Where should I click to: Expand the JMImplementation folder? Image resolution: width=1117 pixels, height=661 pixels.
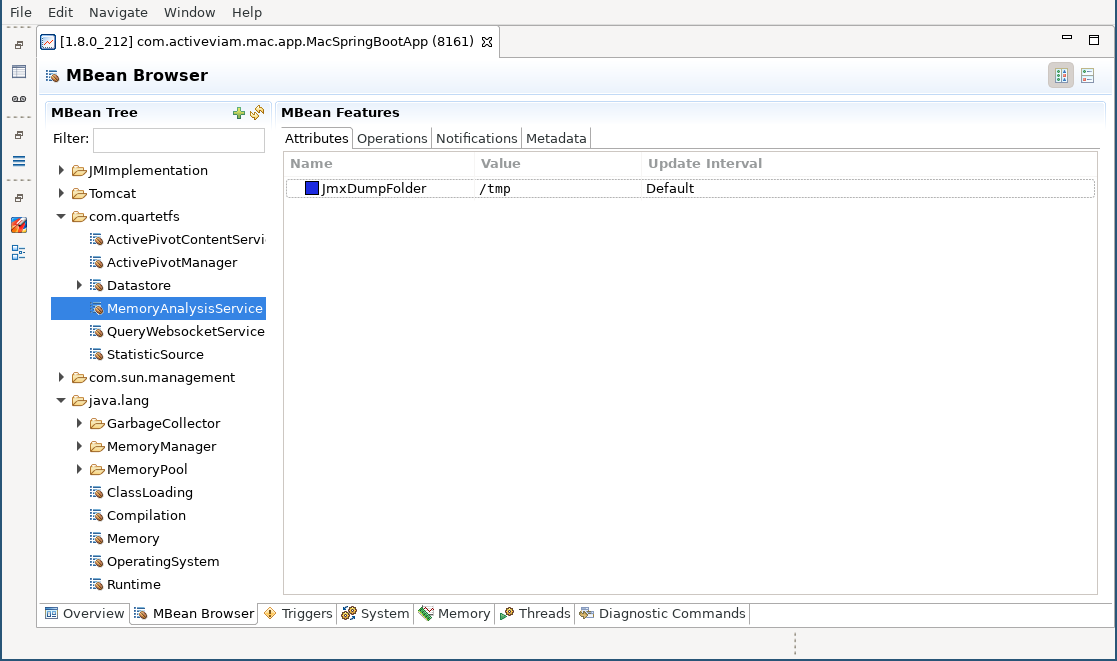point(62,171)
